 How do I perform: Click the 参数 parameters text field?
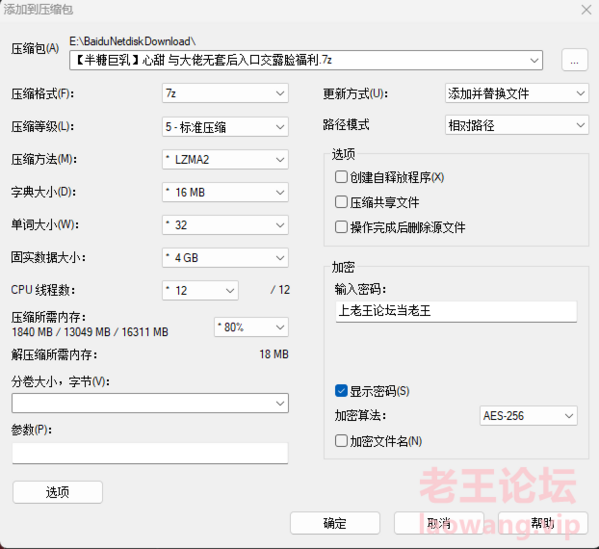point(150,453)
